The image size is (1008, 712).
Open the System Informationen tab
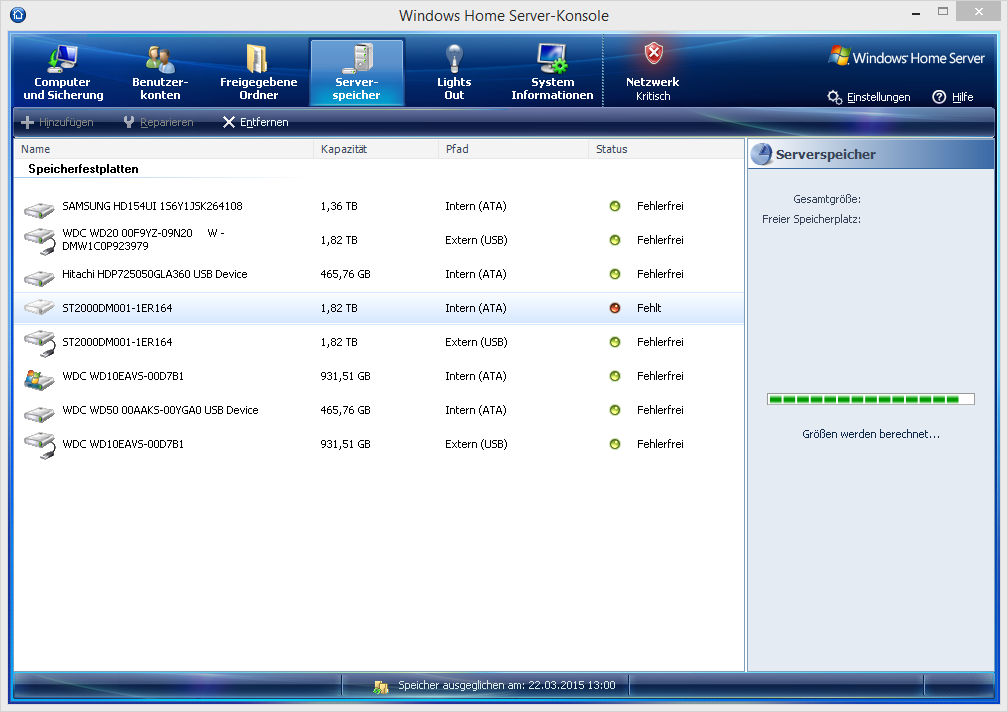pyautogui.click(x=552, y=73)
